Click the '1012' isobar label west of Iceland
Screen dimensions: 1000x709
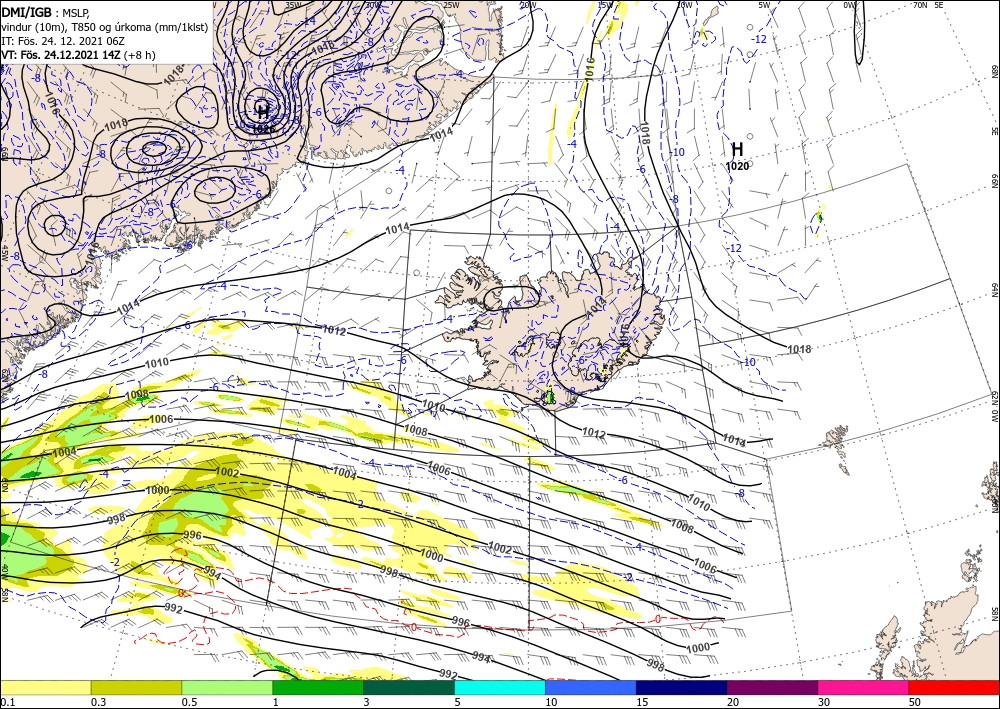(334, 332)
